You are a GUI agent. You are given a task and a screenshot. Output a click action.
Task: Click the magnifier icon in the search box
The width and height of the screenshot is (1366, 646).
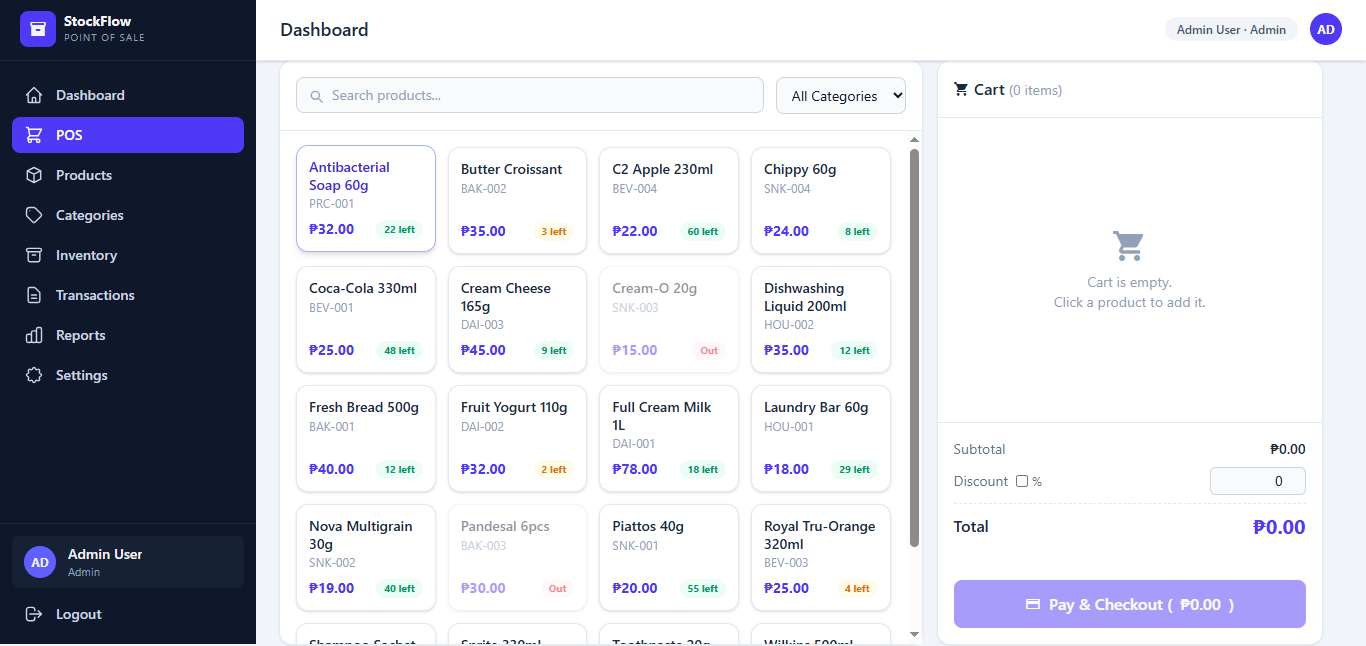point(316,96)
